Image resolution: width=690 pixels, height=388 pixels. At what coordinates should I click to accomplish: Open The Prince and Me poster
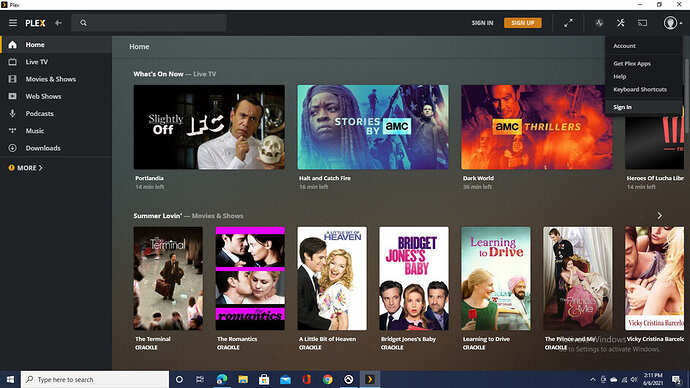tap(577, 278)
